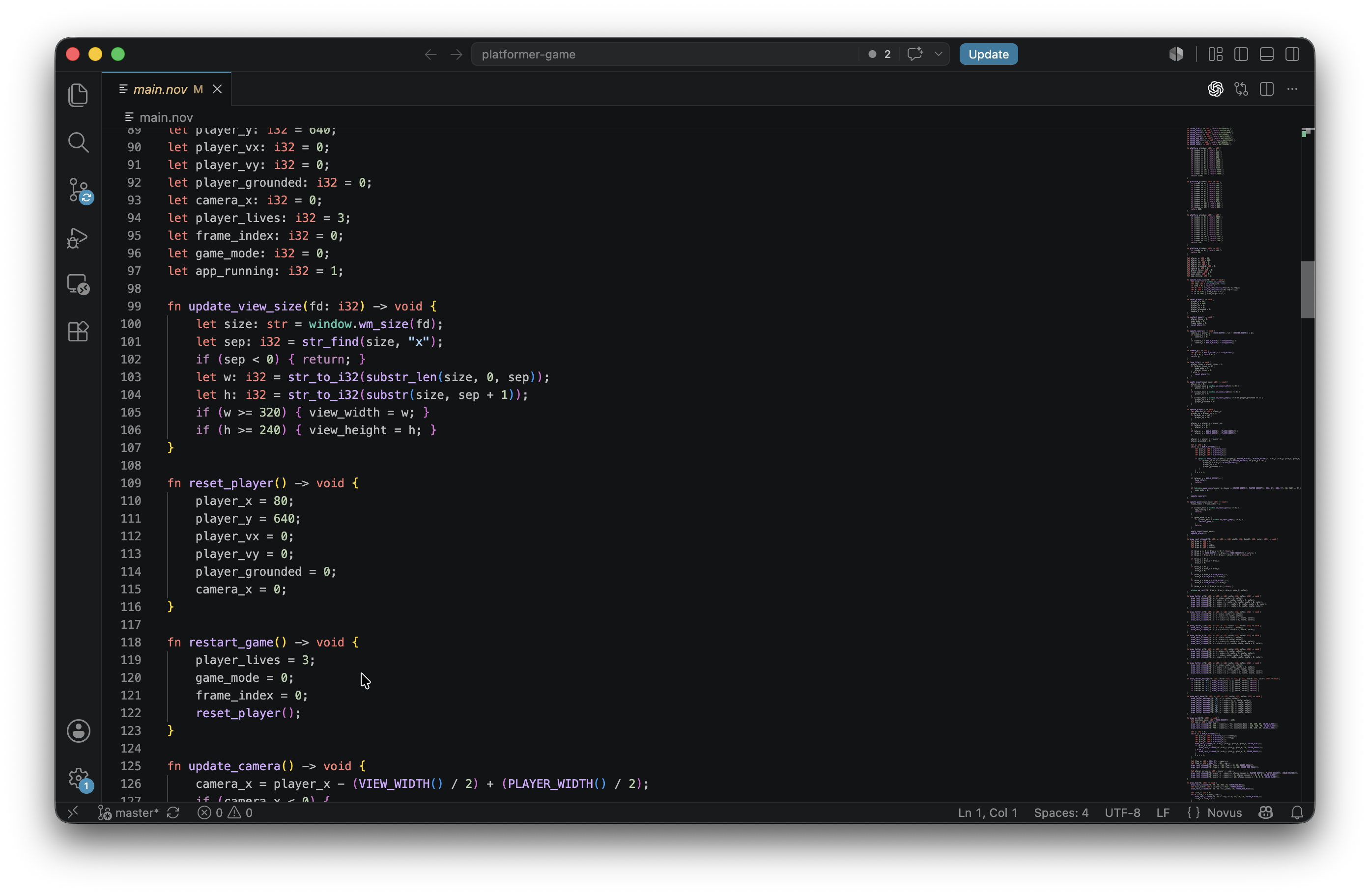The image size is (1370, 896).
Task: Click the Update button
Action: pyautogui.click(x=988, y=54)
